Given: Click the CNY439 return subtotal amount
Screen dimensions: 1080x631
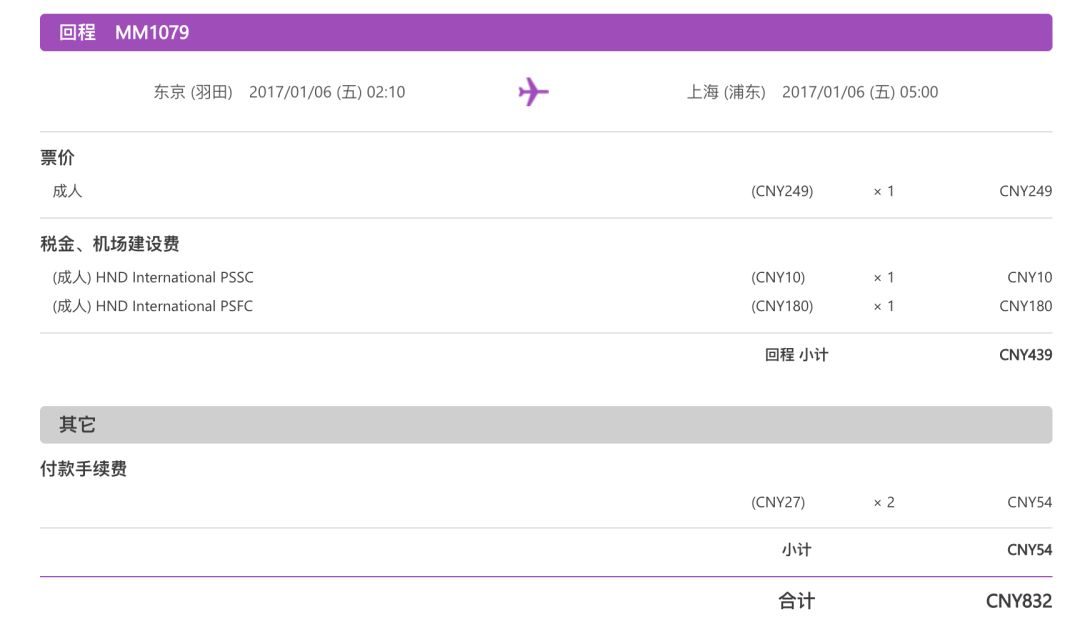Looking at the screenshot, I should (x=1025, y=354).
